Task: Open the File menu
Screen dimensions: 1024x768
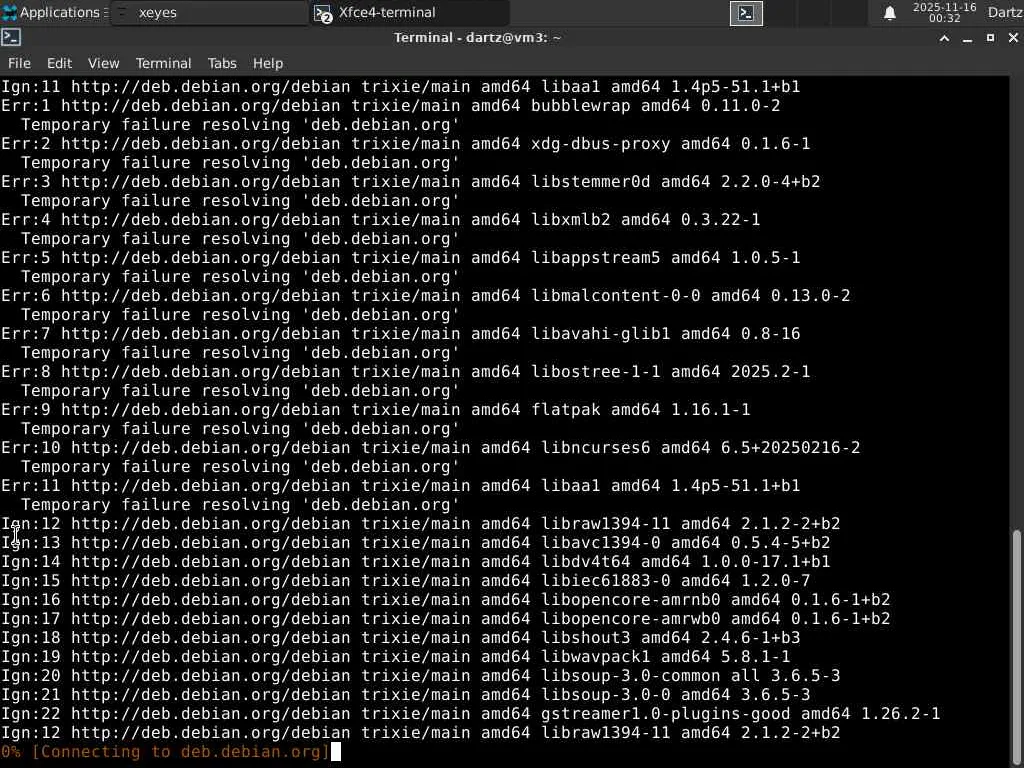Action: click(x=19, y=63)
